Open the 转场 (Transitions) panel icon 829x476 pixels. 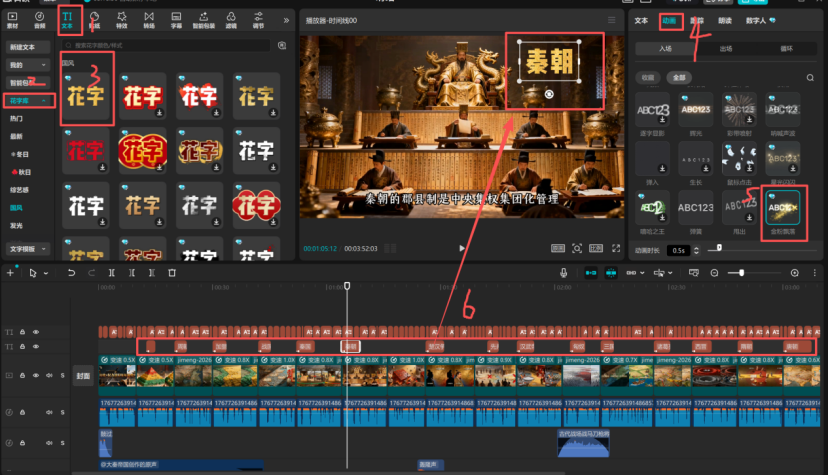pyautogui.click(x=149, y=18)
